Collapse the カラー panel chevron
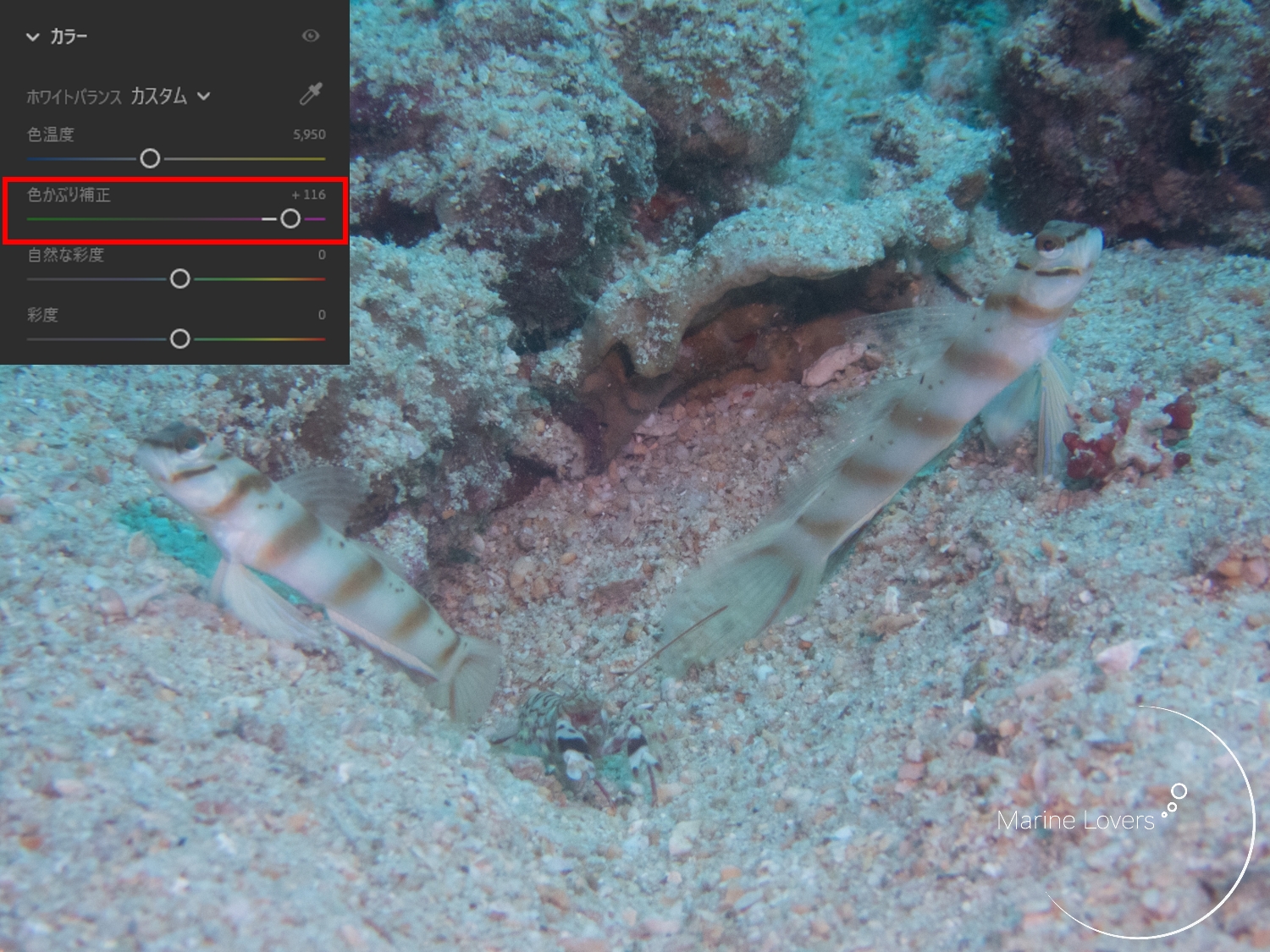This screenshot has height=952, width=1270. tap(33, 36)
